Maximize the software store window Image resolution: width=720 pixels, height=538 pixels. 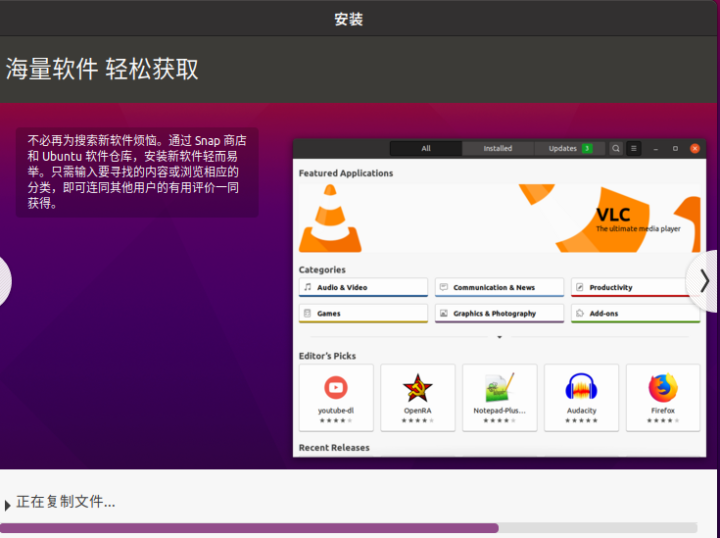[675, 149]
